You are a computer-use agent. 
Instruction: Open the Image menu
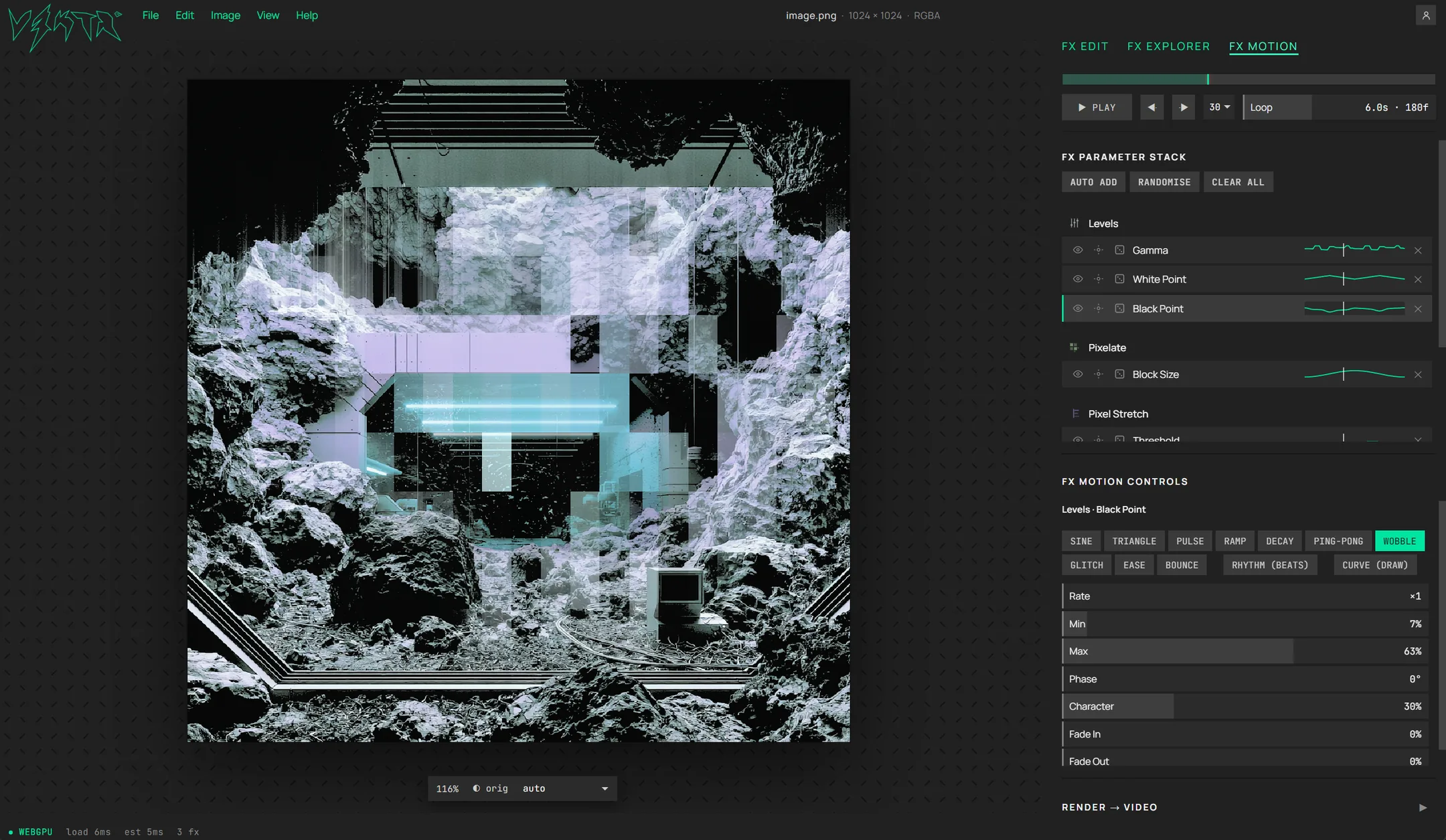click(x=226, y=15)
